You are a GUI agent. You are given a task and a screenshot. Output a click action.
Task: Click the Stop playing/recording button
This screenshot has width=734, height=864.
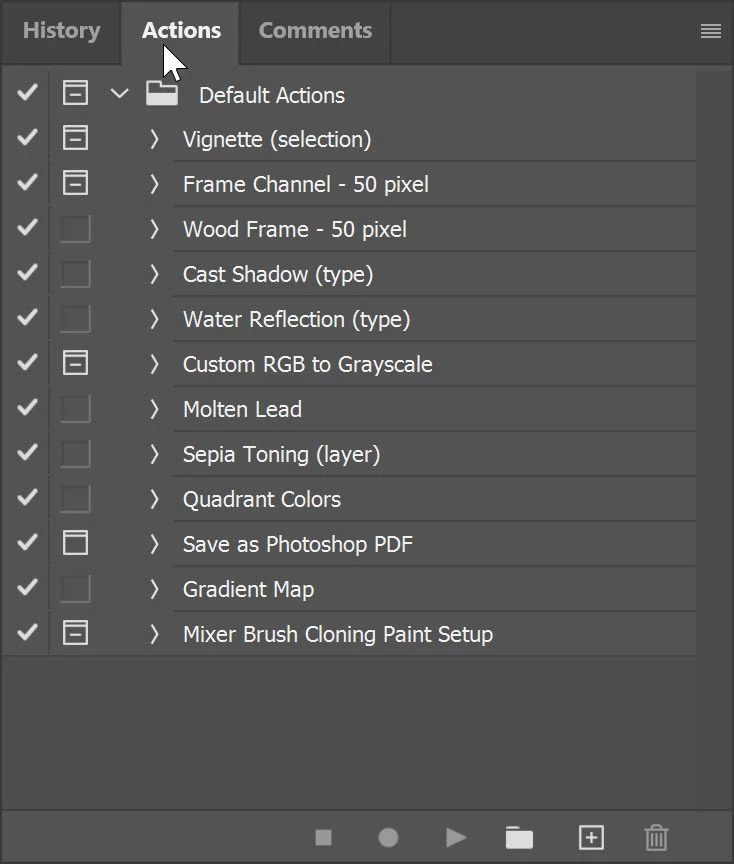click(323, 837)
